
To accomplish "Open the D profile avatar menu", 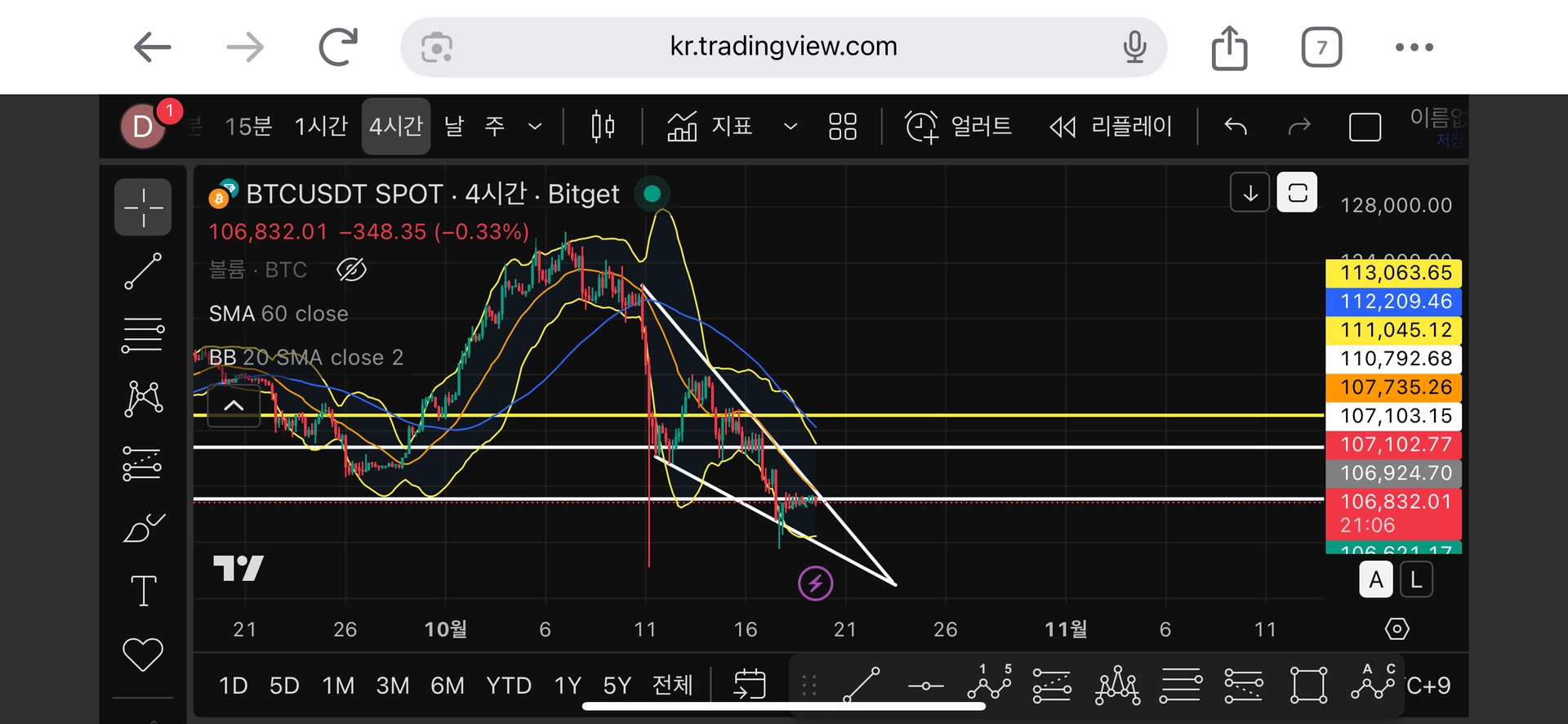I will click(x=144, y=127).
